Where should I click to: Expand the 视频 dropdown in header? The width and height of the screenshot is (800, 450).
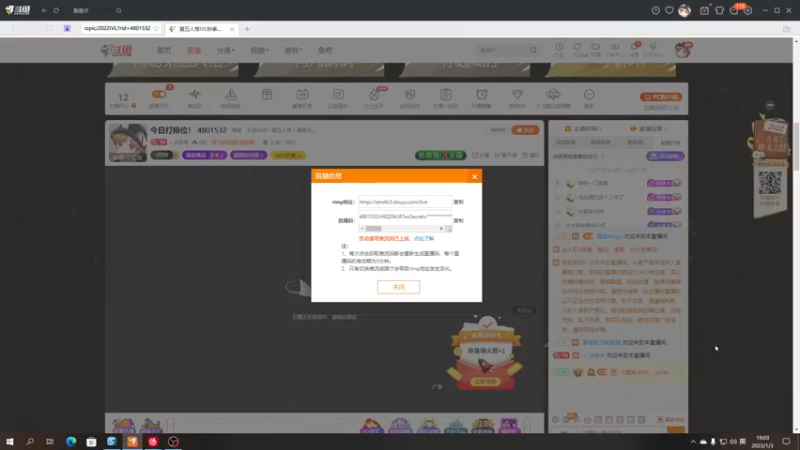[259, 51]
